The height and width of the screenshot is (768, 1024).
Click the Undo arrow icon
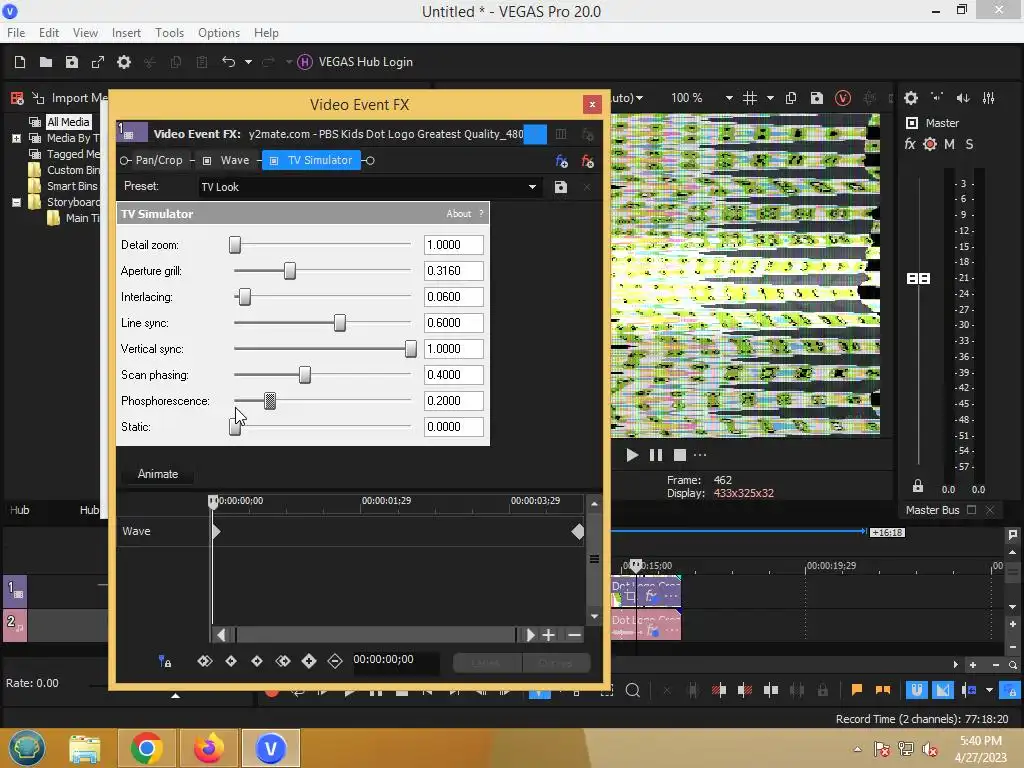pyautogui.click(x=229, y=61)
